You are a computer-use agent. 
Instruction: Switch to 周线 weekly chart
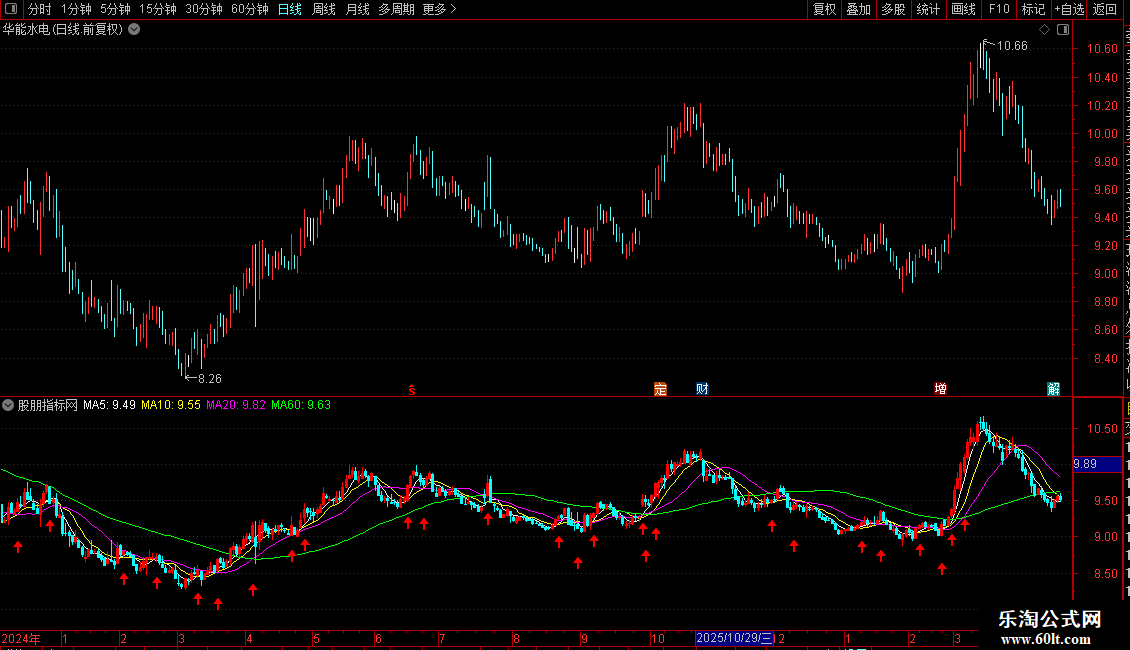point(324,9)
